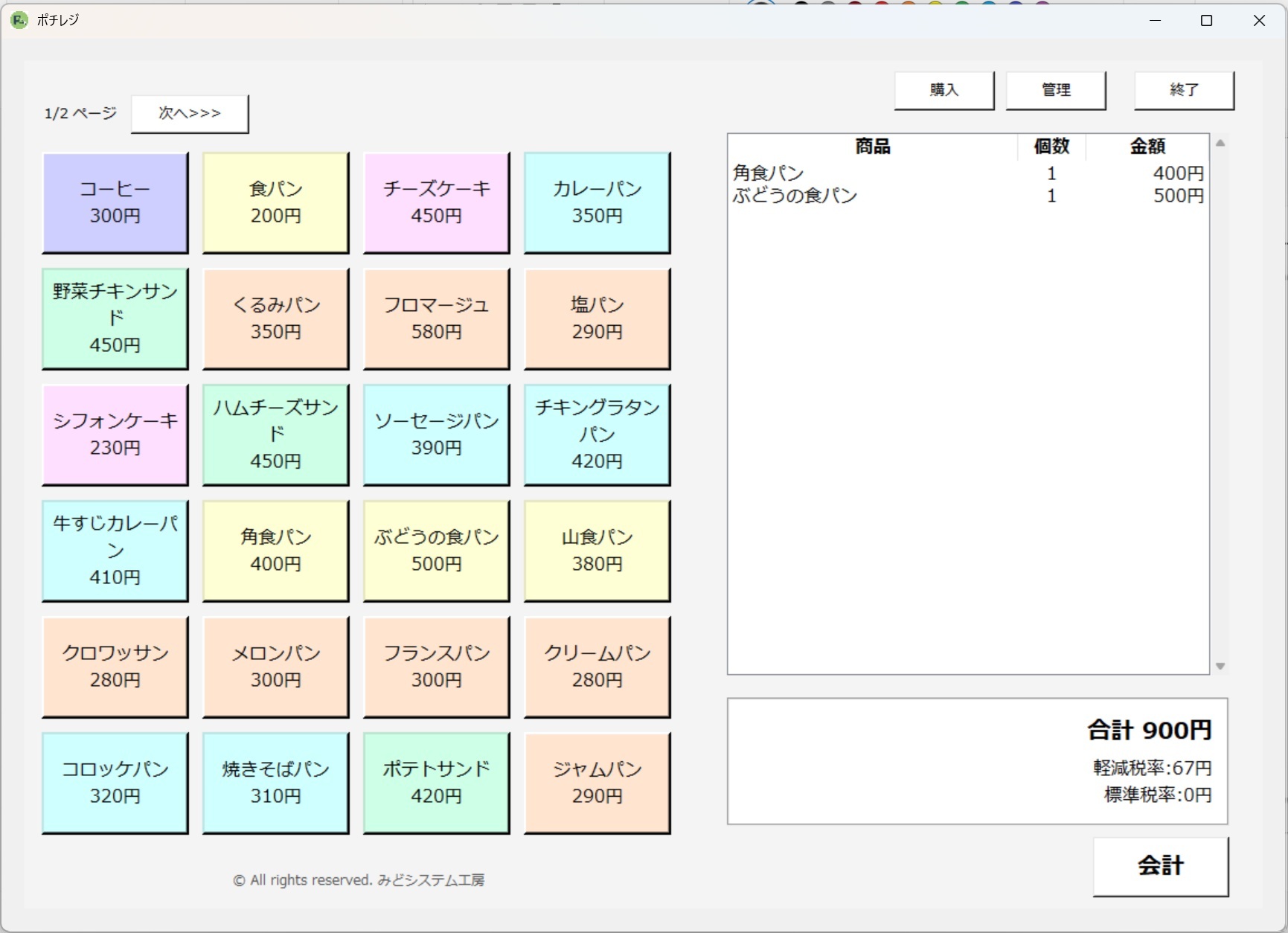Select ソーセージパン 390円

pyautogui.click(x=435, y=435)
